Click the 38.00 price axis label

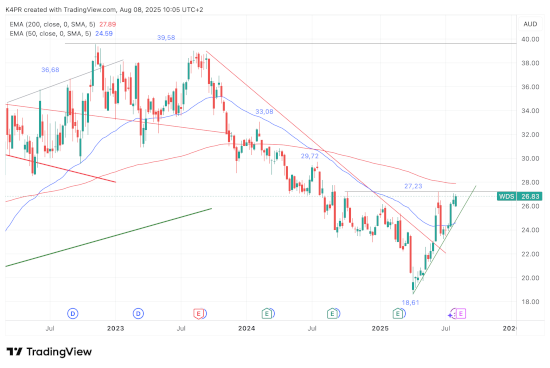pos(530,63)
